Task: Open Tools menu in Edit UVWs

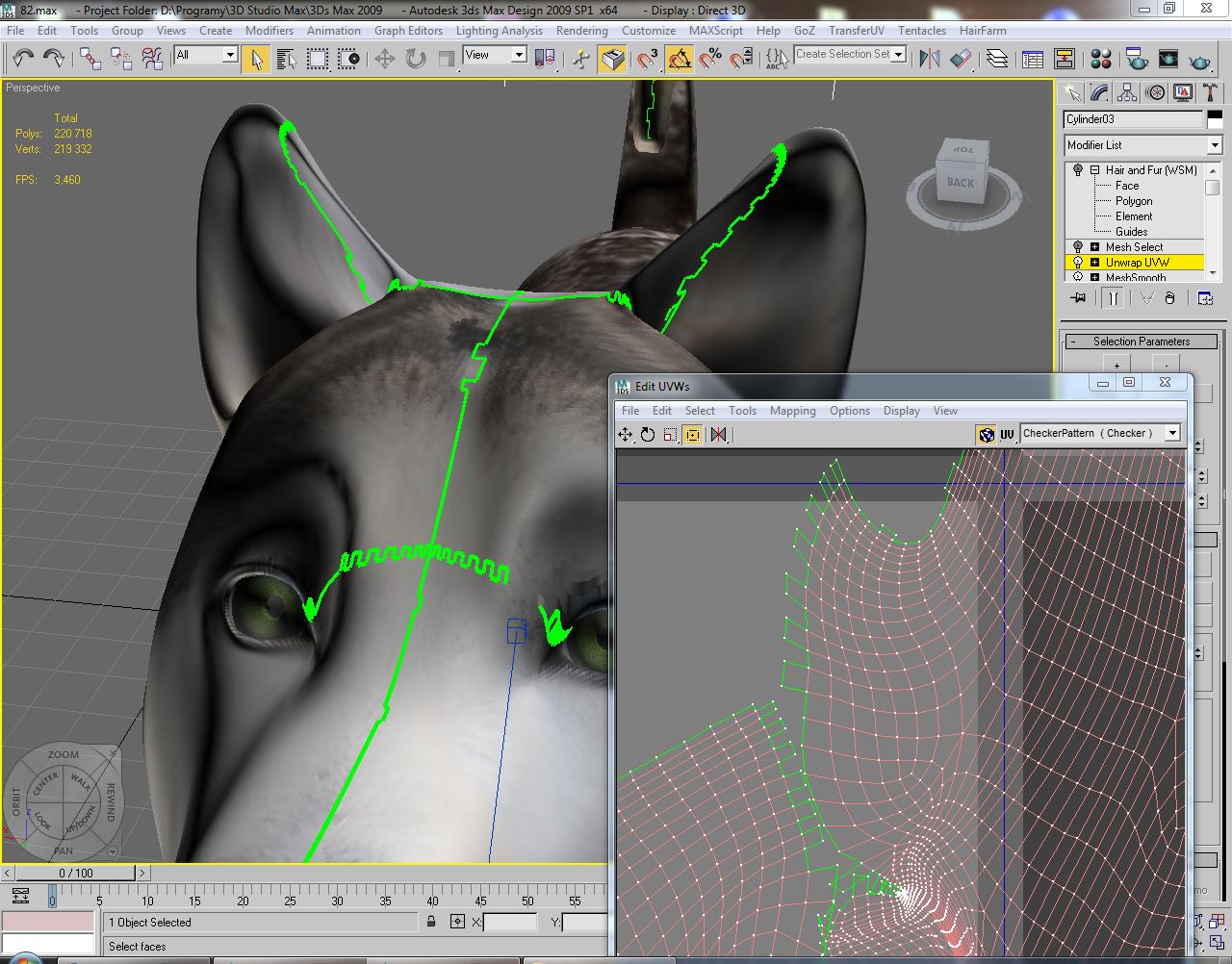Action: 742,411
